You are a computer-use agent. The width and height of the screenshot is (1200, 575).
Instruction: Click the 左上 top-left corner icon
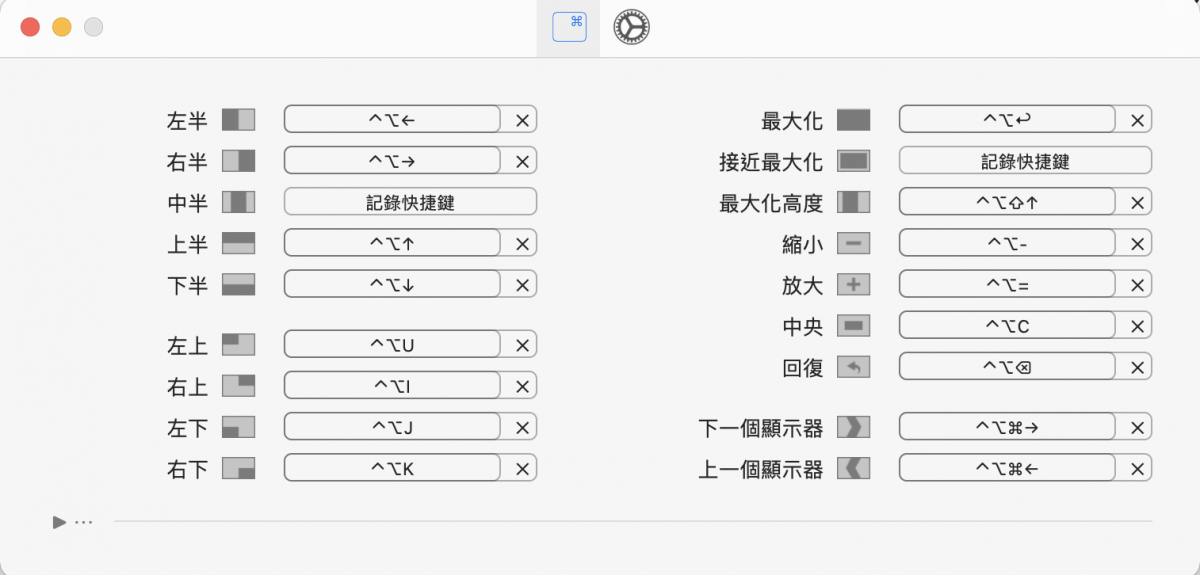(238, 345)
